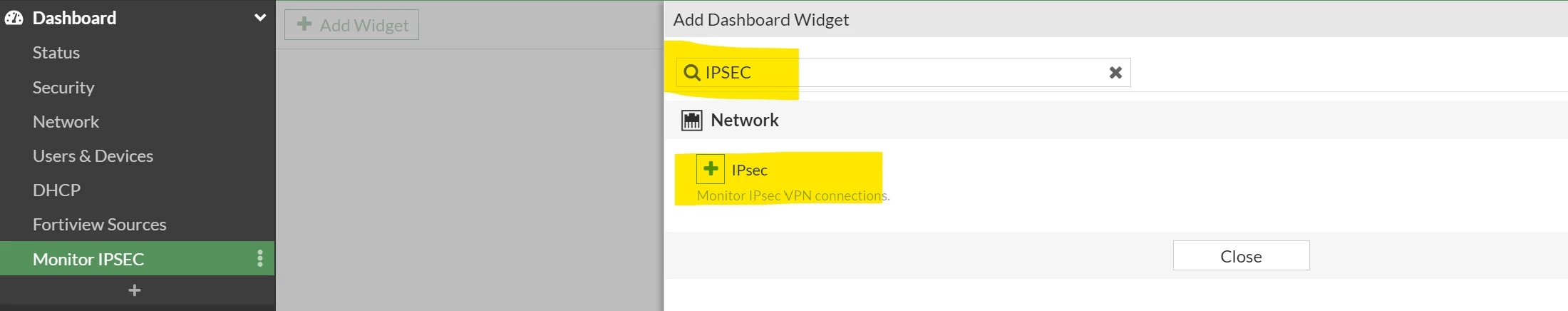This screenshot has height=311, width=1568.
Task: Open Monitor IPSEC three-dot options menu
Action: (x=260, y=258)
